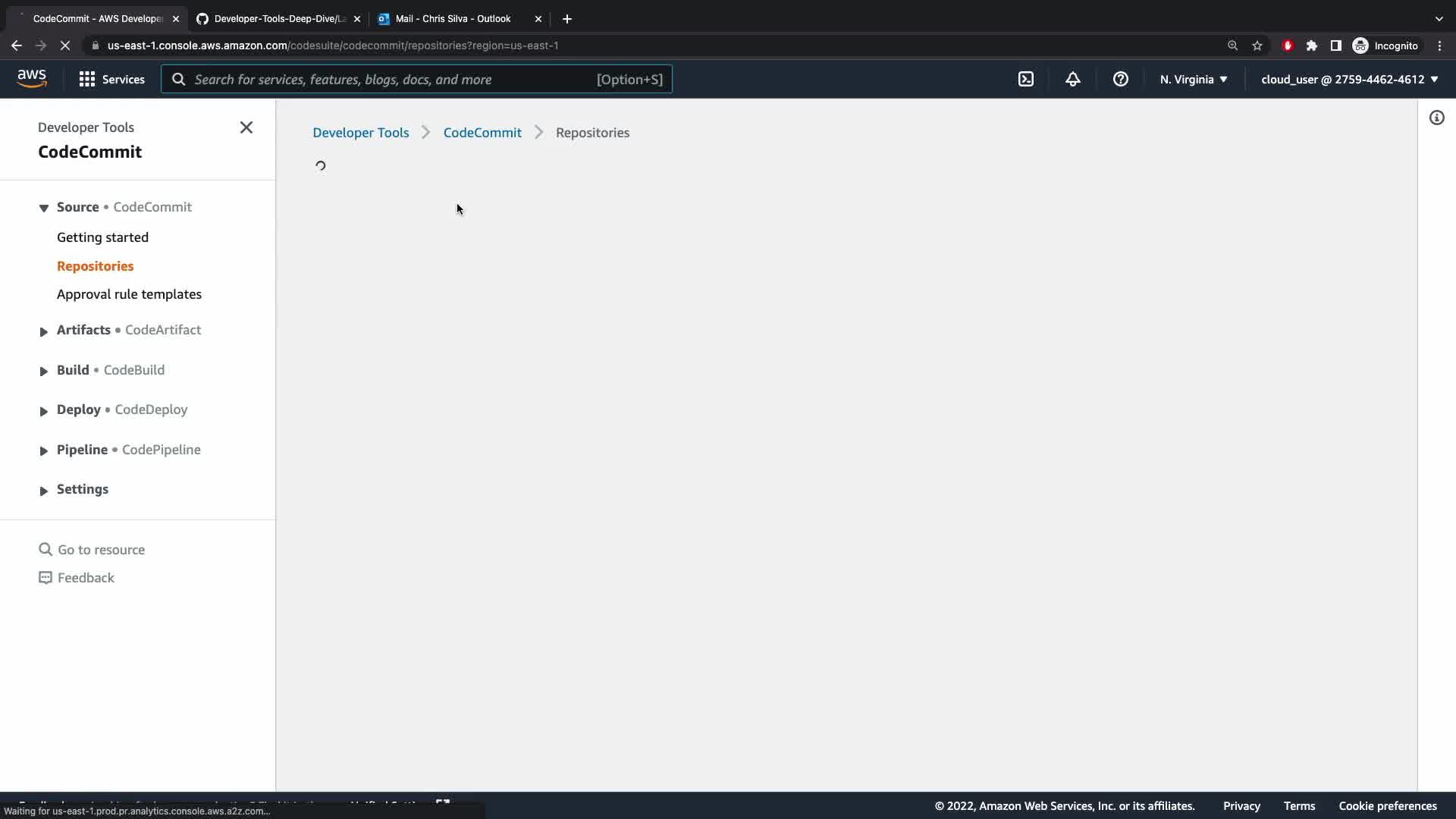Click the AWS logo home icon
Image resolution: width=1456 pixels, height=819 pixels.
[x=32, y=79]
